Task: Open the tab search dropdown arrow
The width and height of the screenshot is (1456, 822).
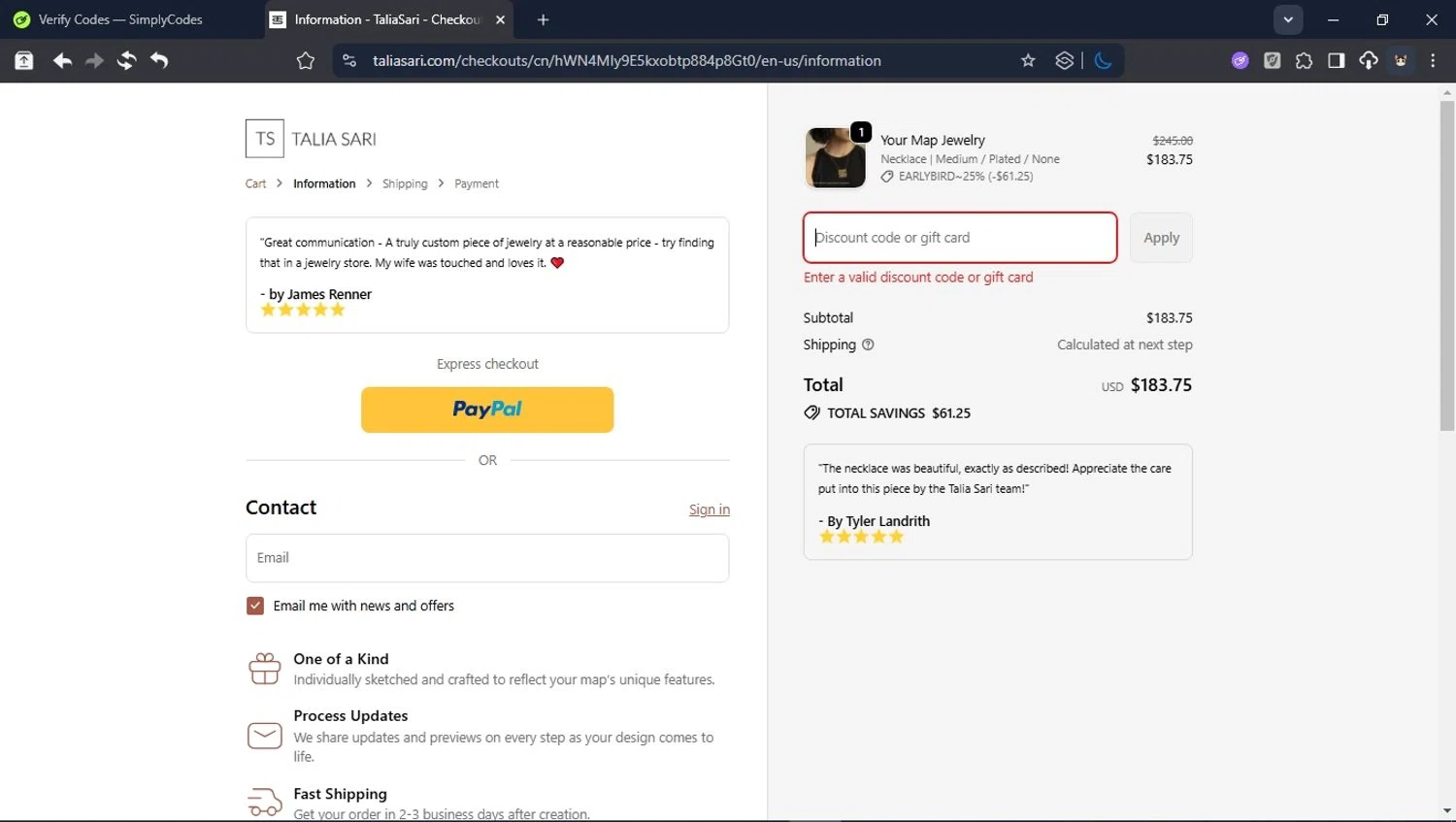Action: [1288, 19]
